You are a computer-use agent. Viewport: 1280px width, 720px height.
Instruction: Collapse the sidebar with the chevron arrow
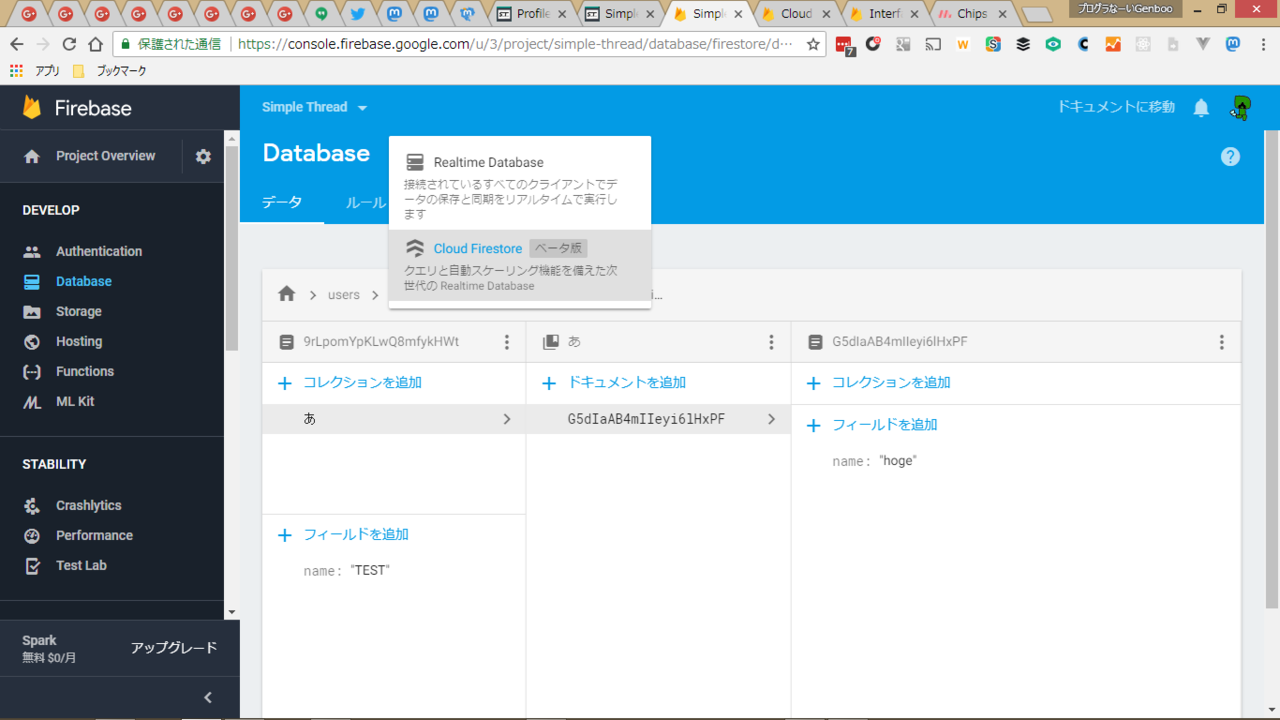208,698
